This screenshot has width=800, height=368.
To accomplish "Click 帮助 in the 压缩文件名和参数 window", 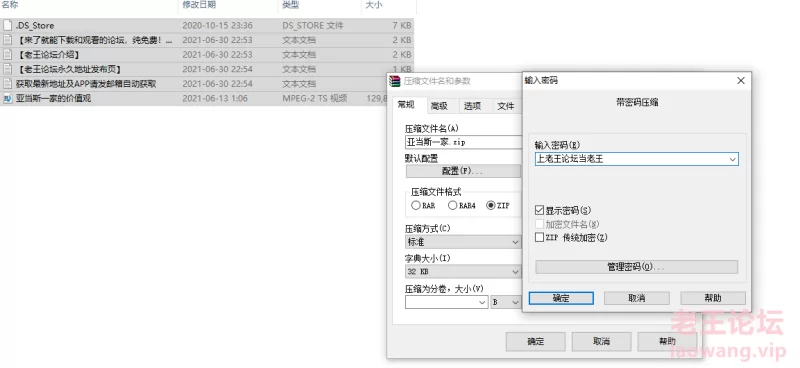I will [667, 341].
